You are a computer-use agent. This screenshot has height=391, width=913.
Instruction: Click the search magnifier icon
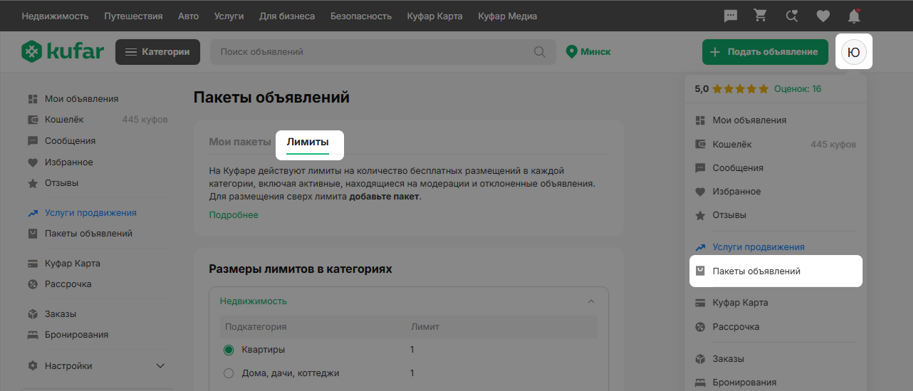[x=540, y=52]
